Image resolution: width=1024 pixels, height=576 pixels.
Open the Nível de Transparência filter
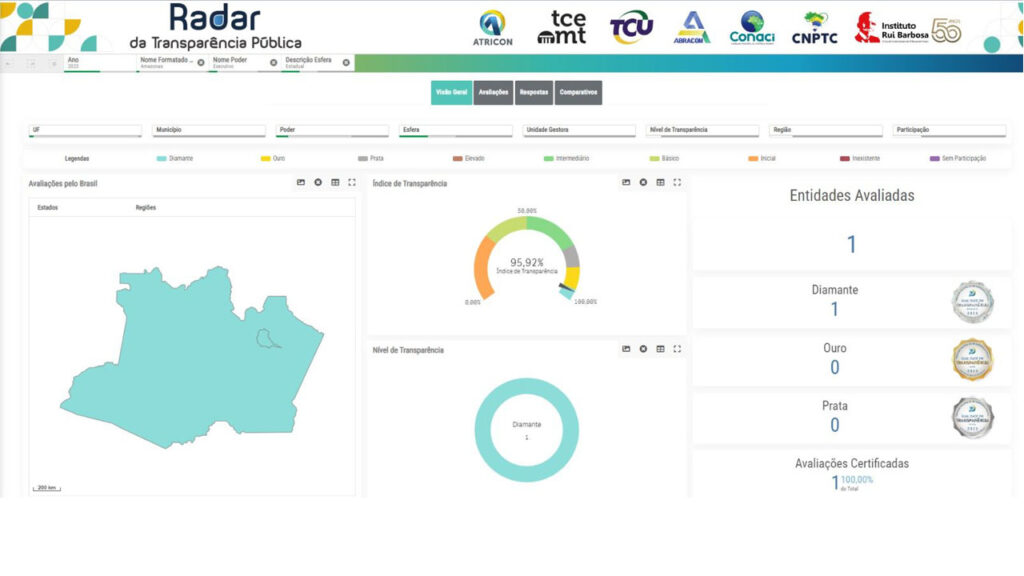pos(702,130)
